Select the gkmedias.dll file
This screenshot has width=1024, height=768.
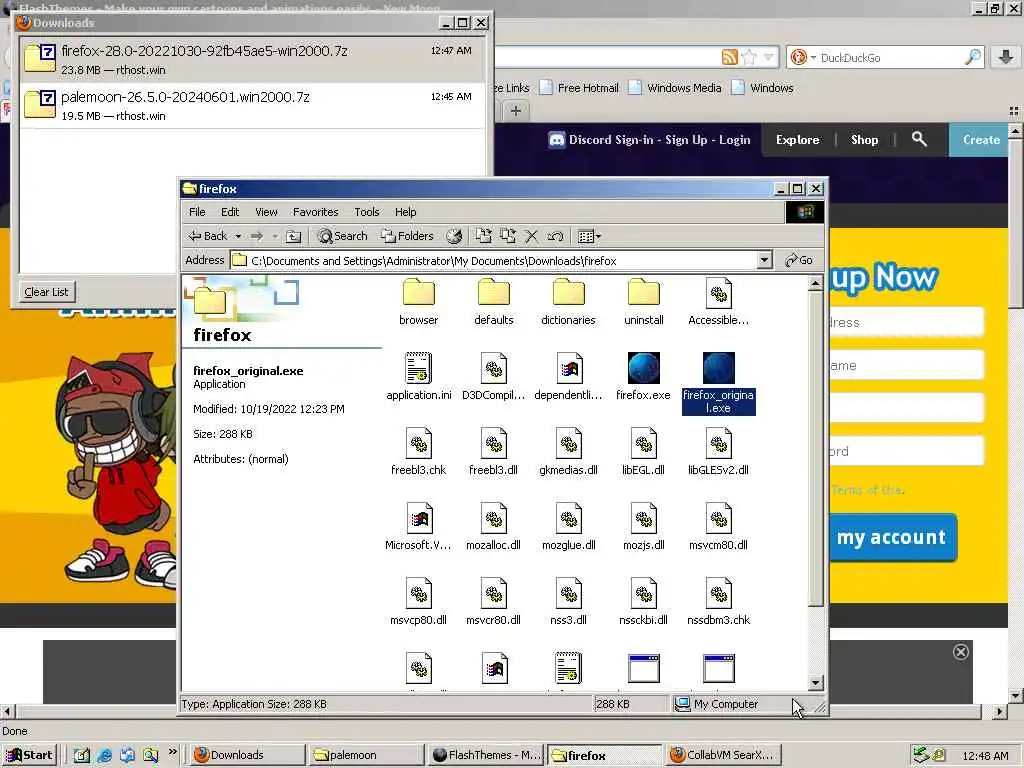coord(568,451)
